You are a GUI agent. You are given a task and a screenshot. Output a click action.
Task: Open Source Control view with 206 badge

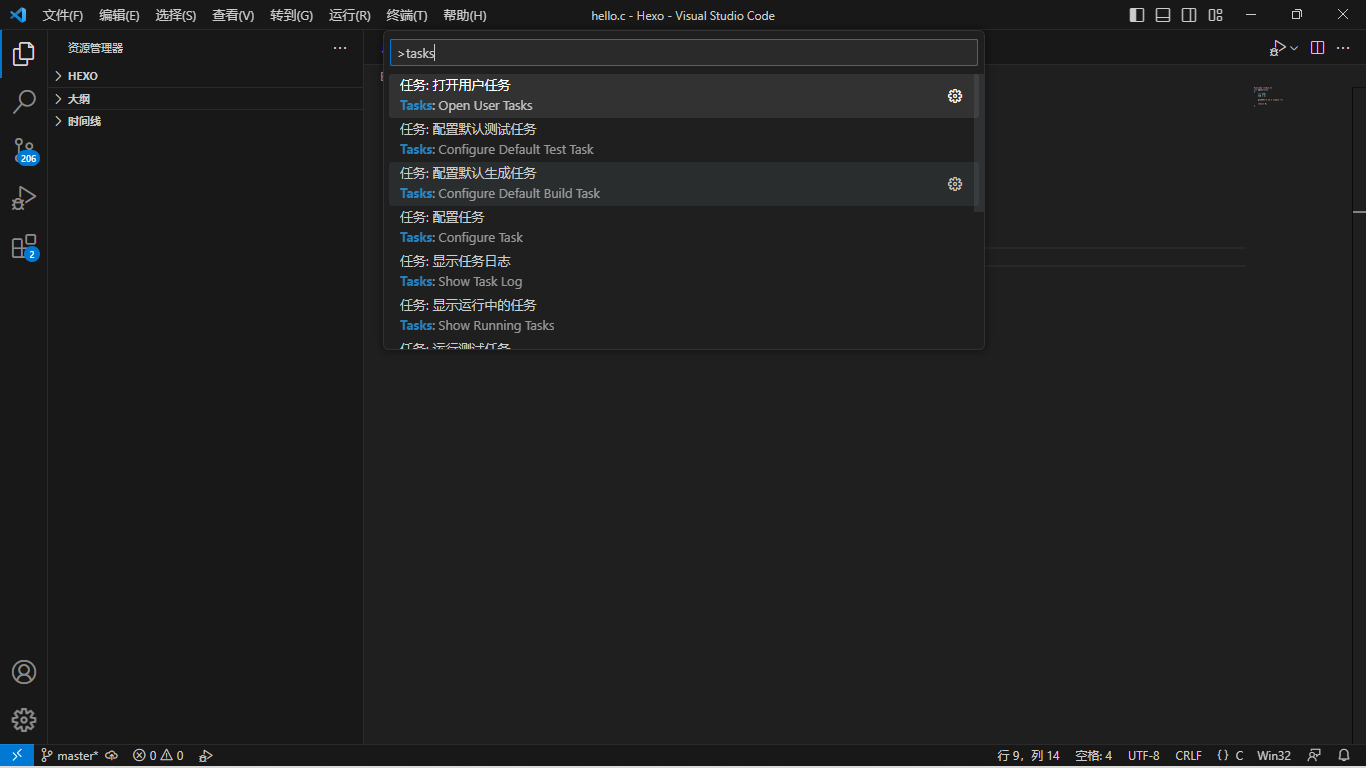pyautogui.click(x=24, y=150)
